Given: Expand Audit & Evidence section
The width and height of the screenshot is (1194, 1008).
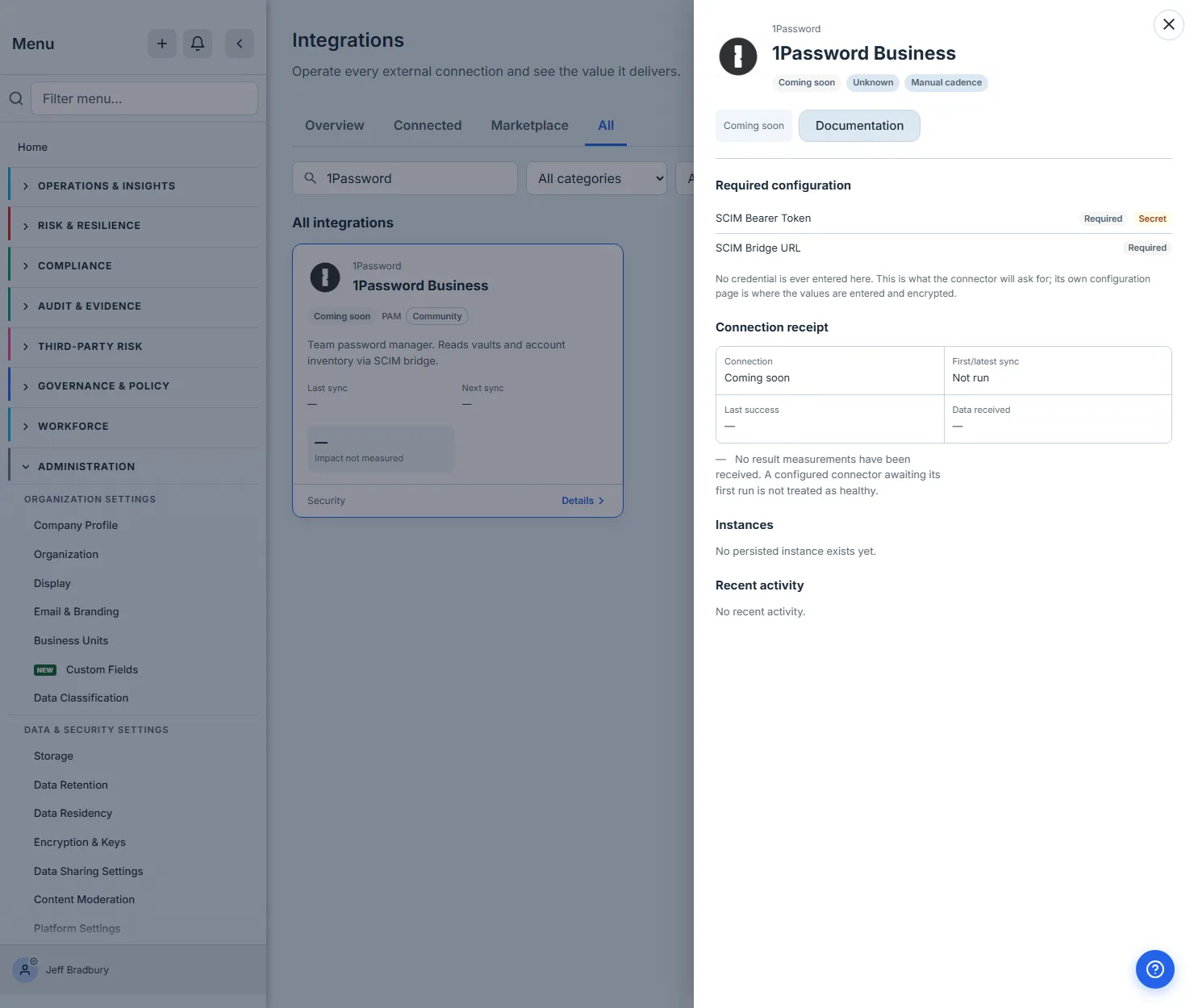Looking at the screenshot, I should click(134, 306).
